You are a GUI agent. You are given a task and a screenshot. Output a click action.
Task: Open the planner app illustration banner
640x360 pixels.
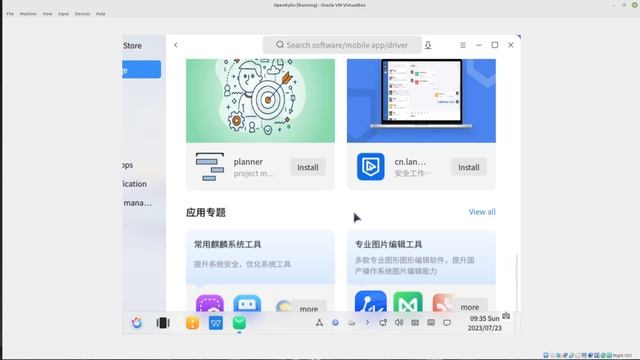pos(260,100)
